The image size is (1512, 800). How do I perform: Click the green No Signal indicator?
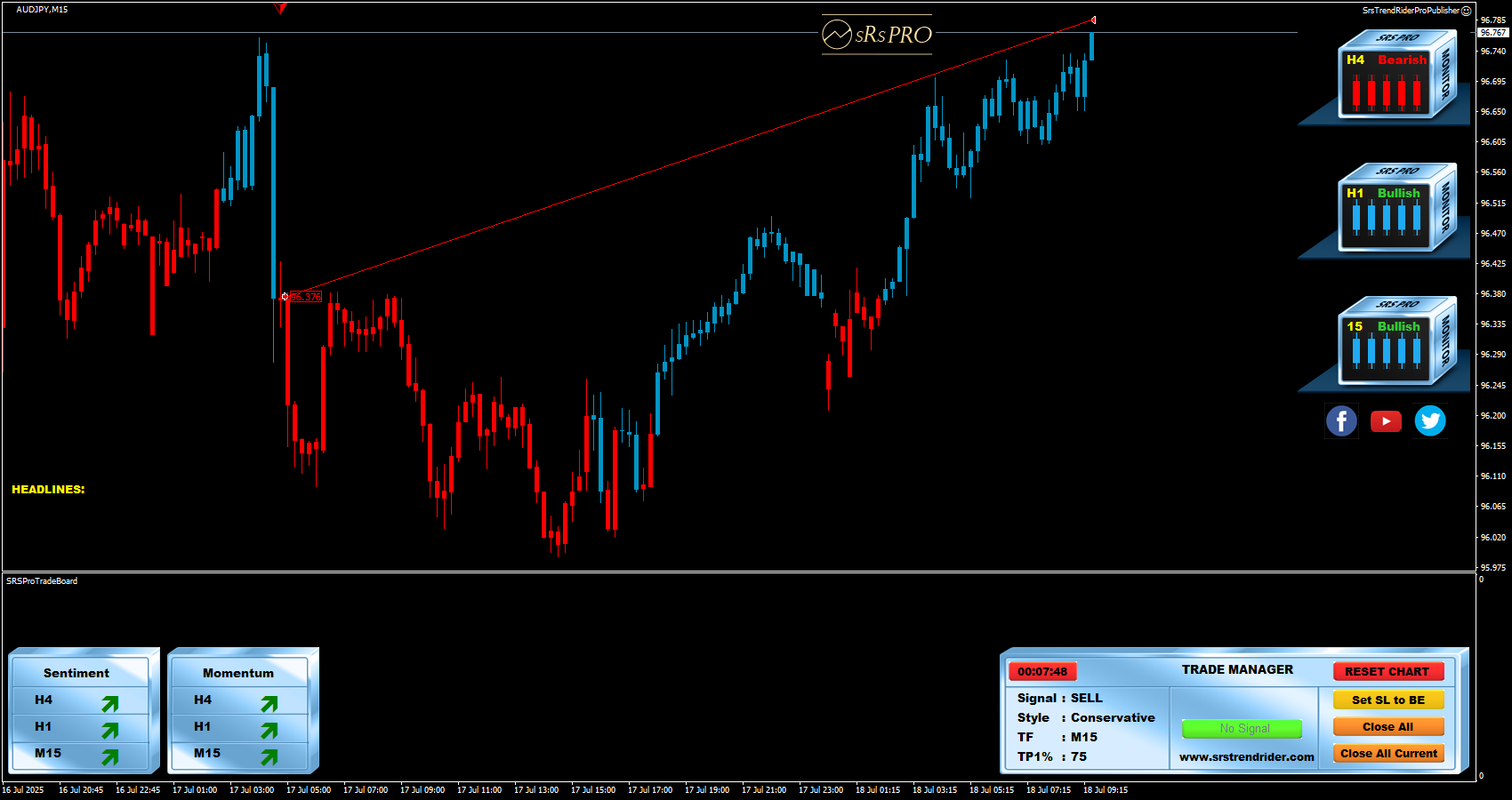point(1242,729)
